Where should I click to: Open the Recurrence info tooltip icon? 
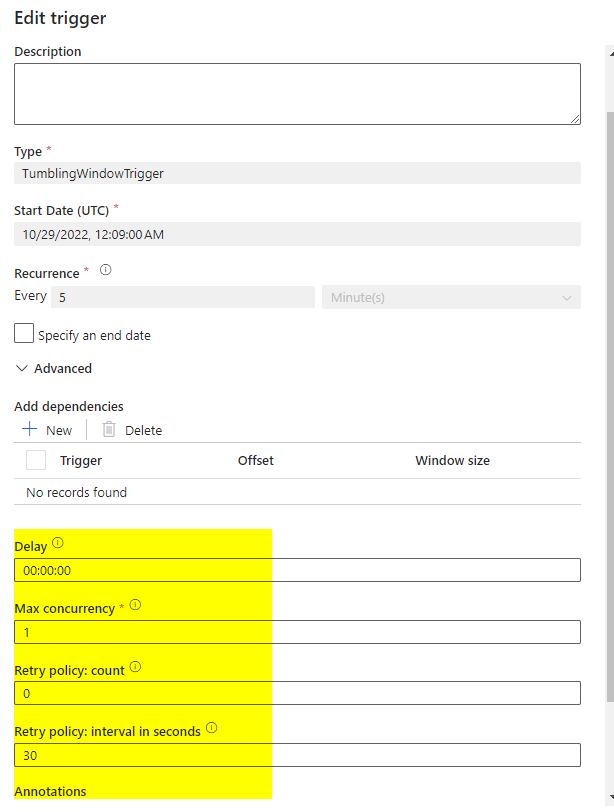[106, 270]
